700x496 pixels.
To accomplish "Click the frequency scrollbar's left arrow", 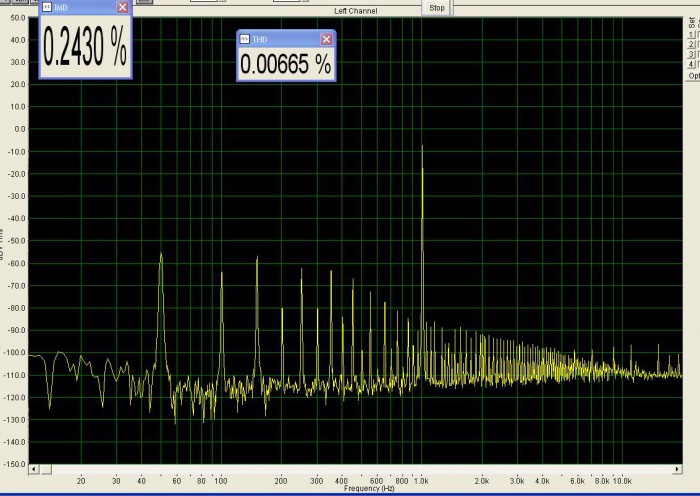I will point(33,469).
